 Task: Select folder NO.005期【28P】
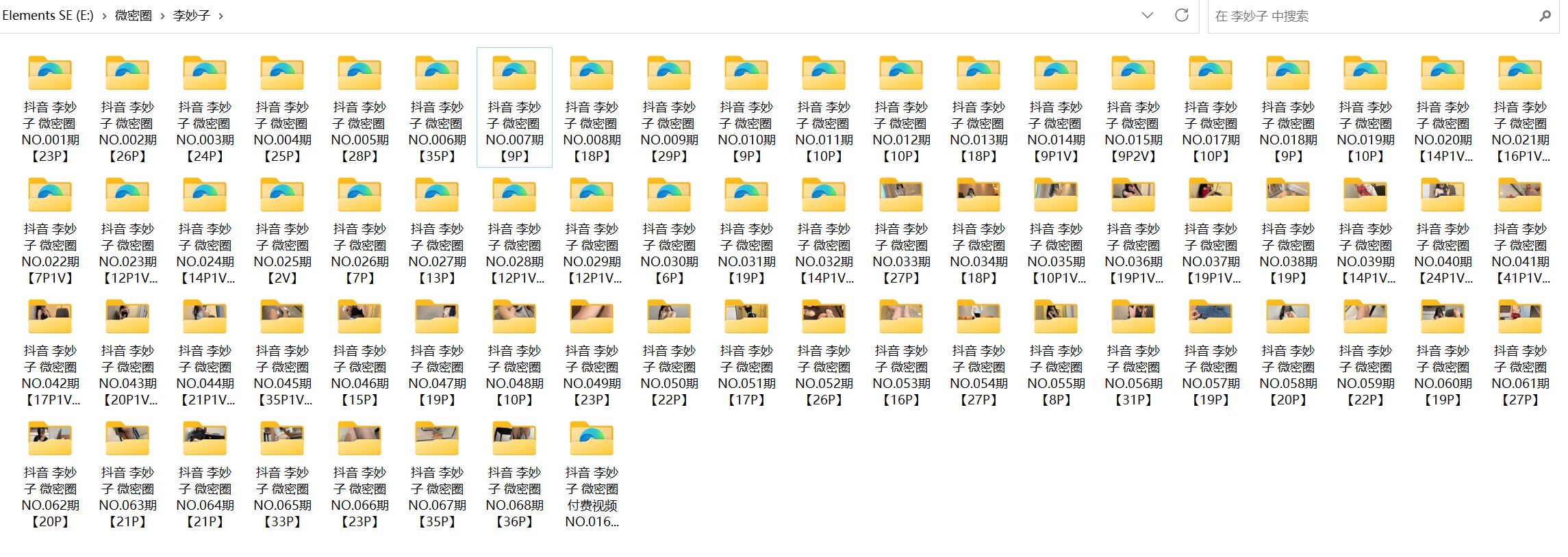[359, 108]
